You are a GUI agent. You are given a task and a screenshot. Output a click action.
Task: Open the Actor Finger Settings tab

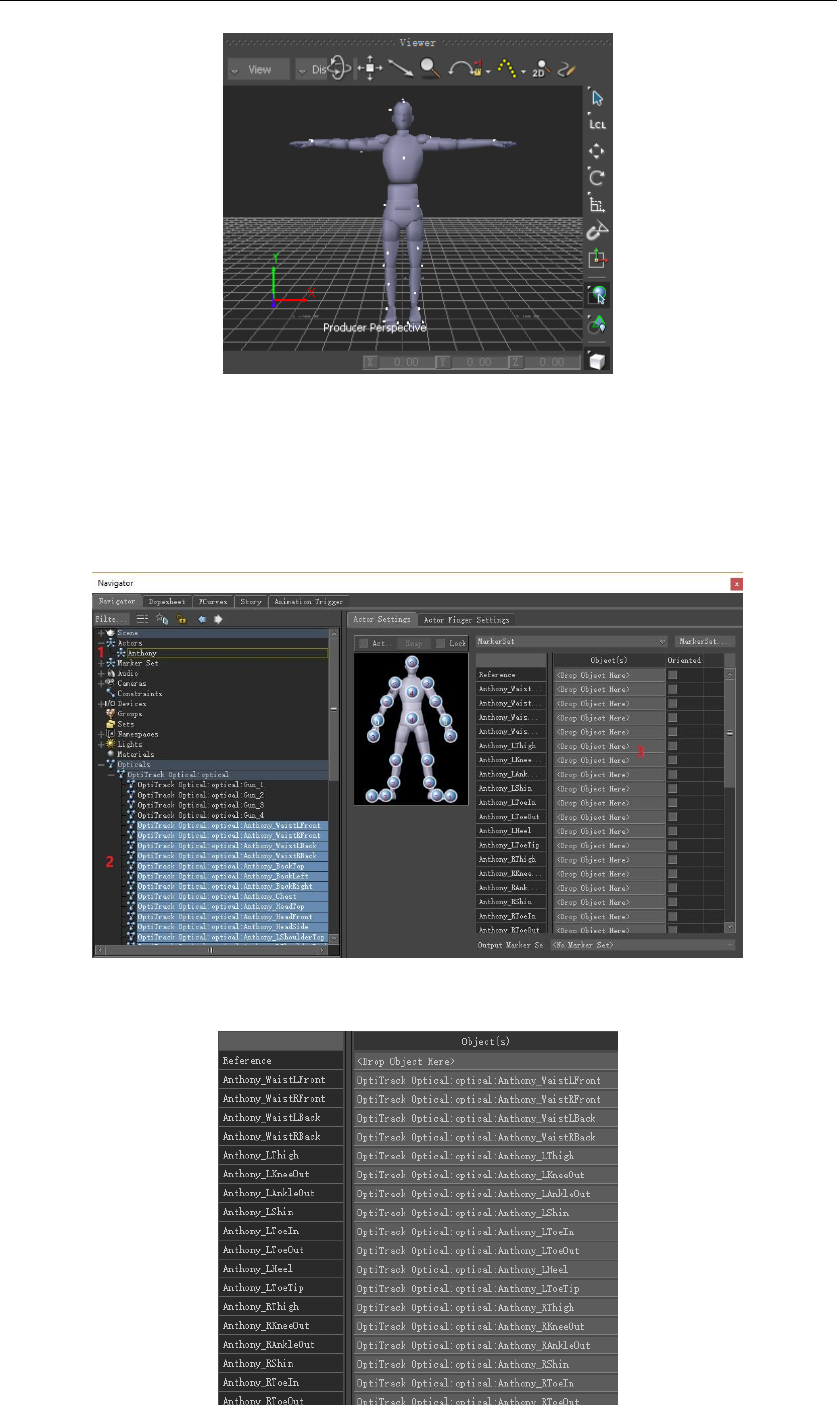(x=466, y=620)
